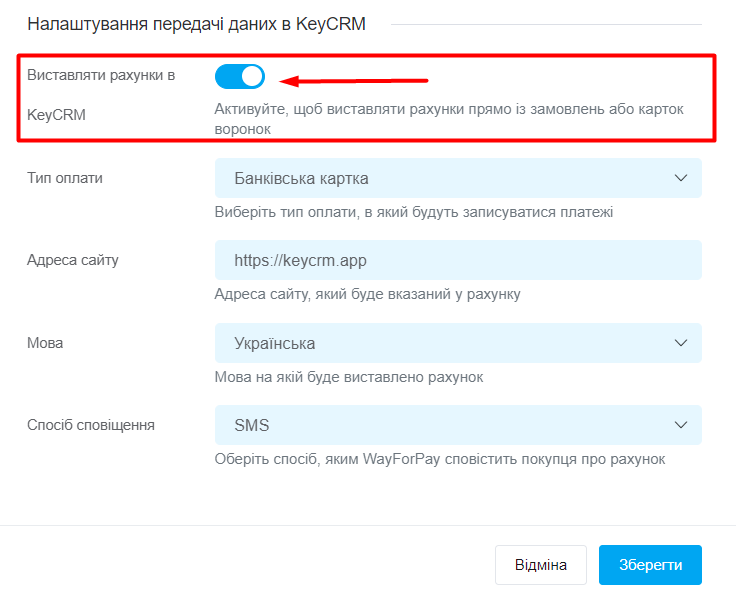This screenshot has width=736, height=601.
Task: Open the Спосіб сповіщення dropdown showing SMS
Action: (458, 425)
